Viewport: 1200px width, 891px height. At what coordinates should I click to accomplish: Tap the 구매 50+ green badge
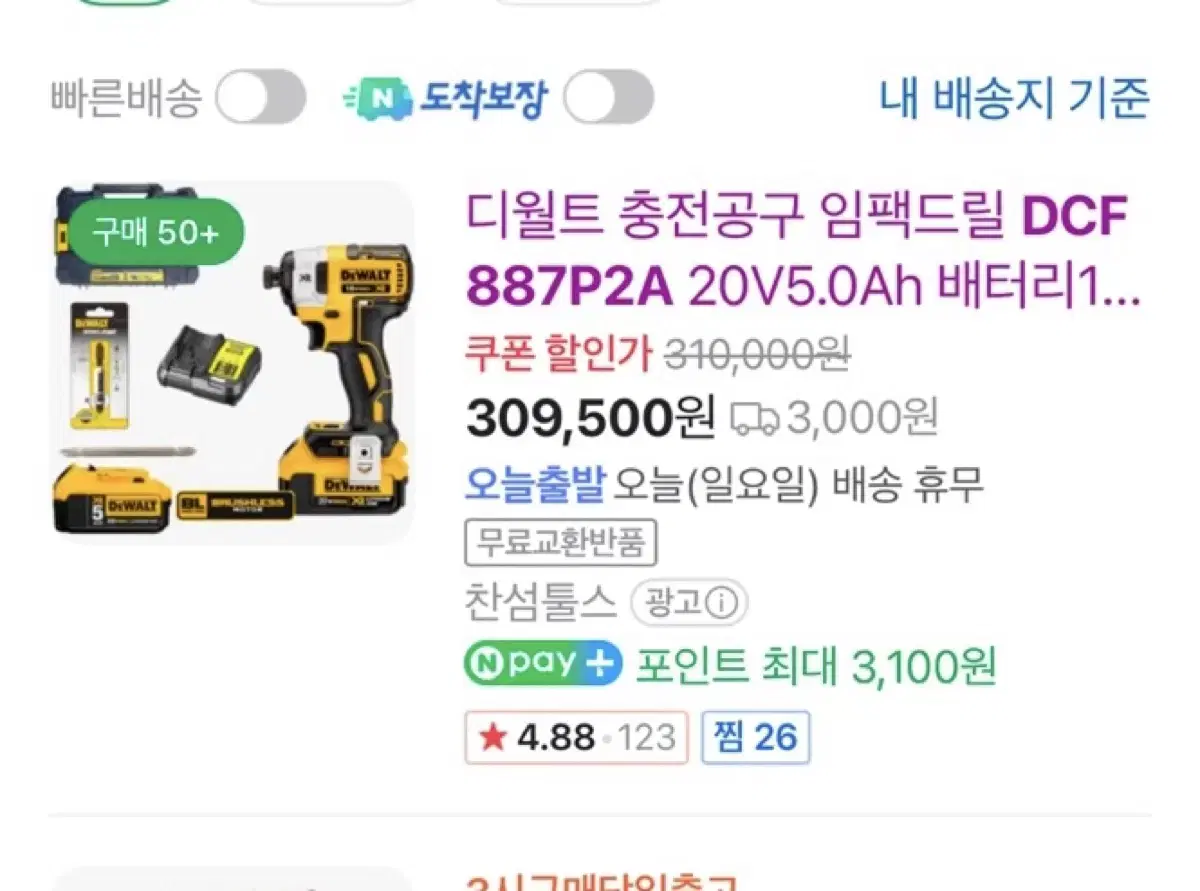pos(155,233)
